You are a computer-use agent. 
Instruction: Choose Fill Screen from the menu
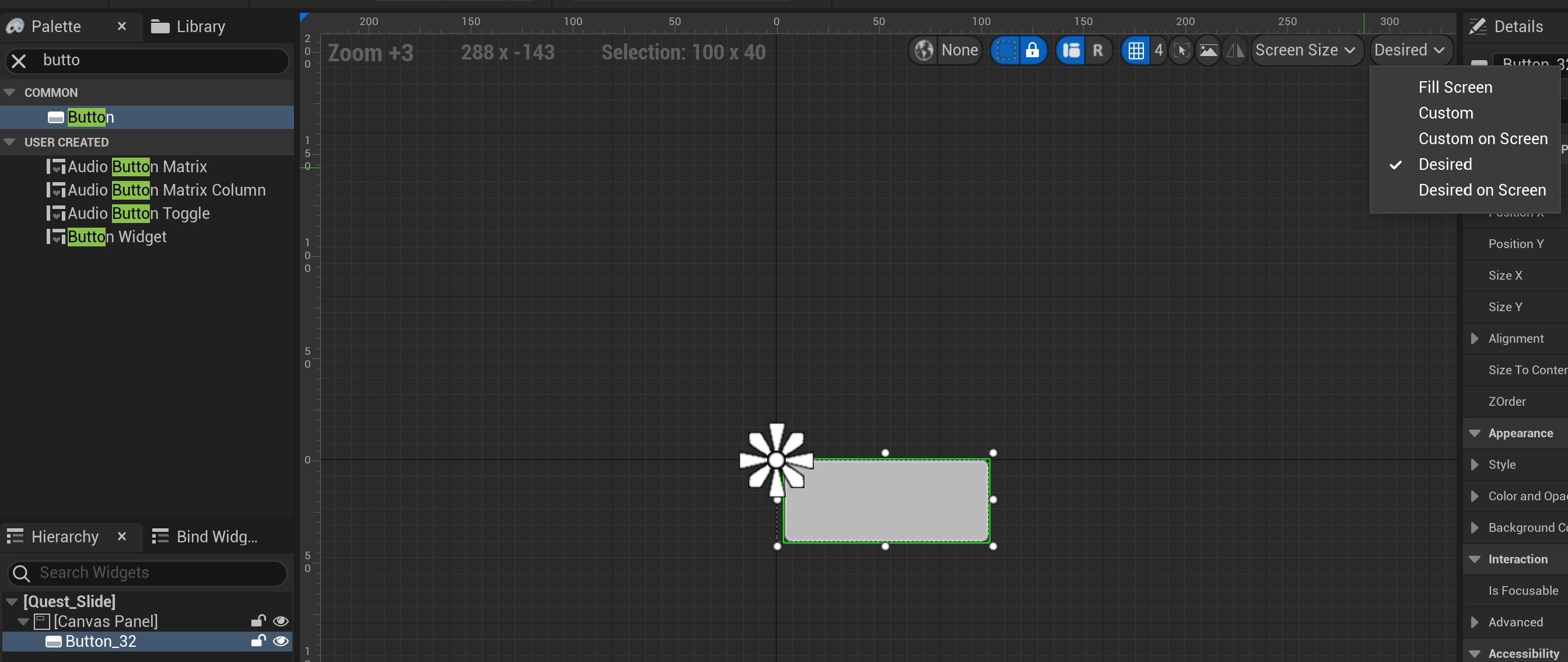(x=1455, y=87)
